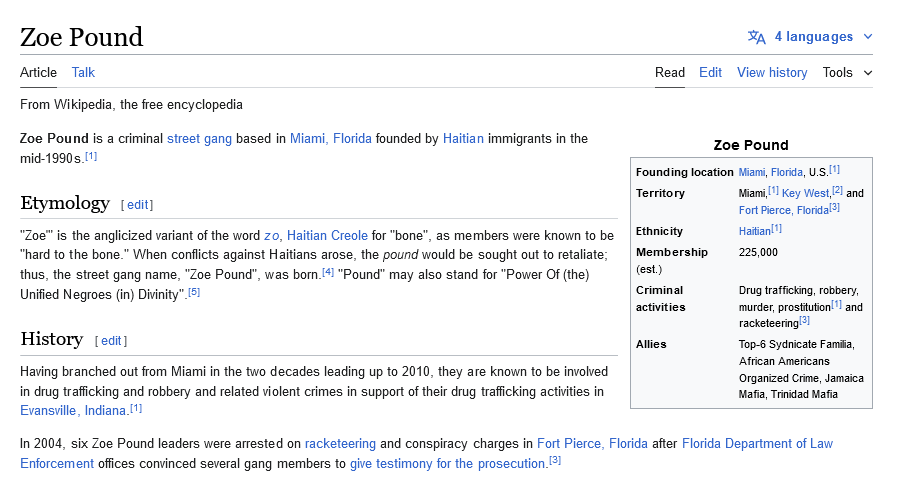Image resolution: width=903 pixels, height=496 pixels.
Task: Expand the languages chevron arrow
Action: pyautogui.click(x=868, y=37)
